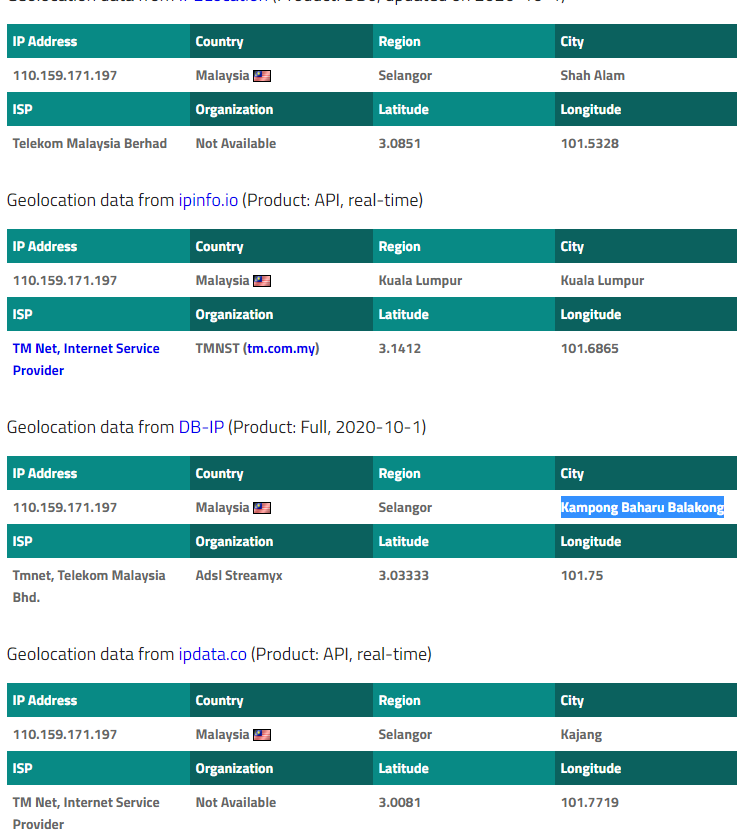Click IP address in DB-IP table

(x=65, y=507)
